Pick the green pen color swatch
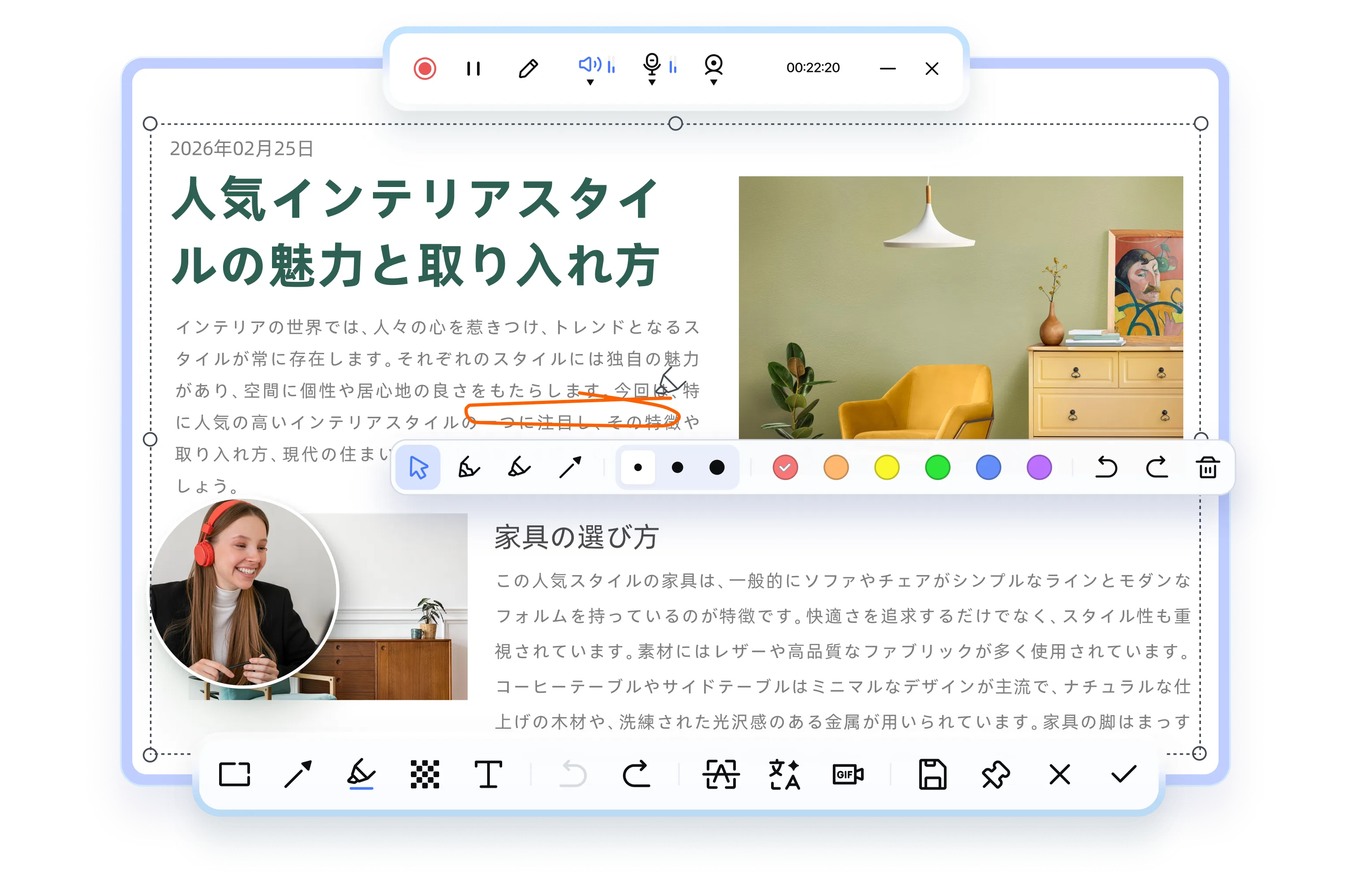This screenshot has height=879, width=1372. coord(937,467)
